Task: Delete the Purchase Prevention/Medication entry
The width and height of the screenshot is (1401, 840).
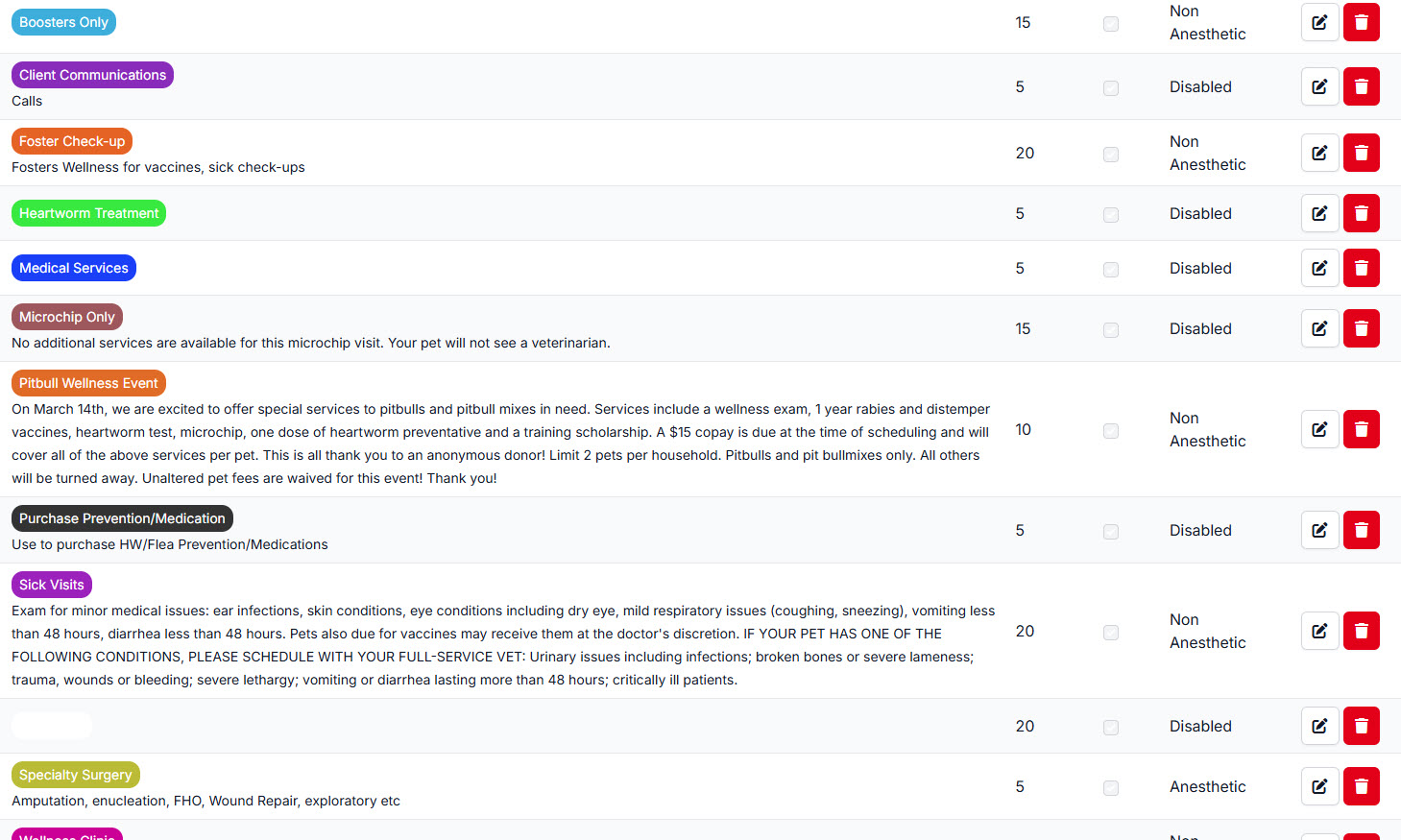Action: point(1361,530)
